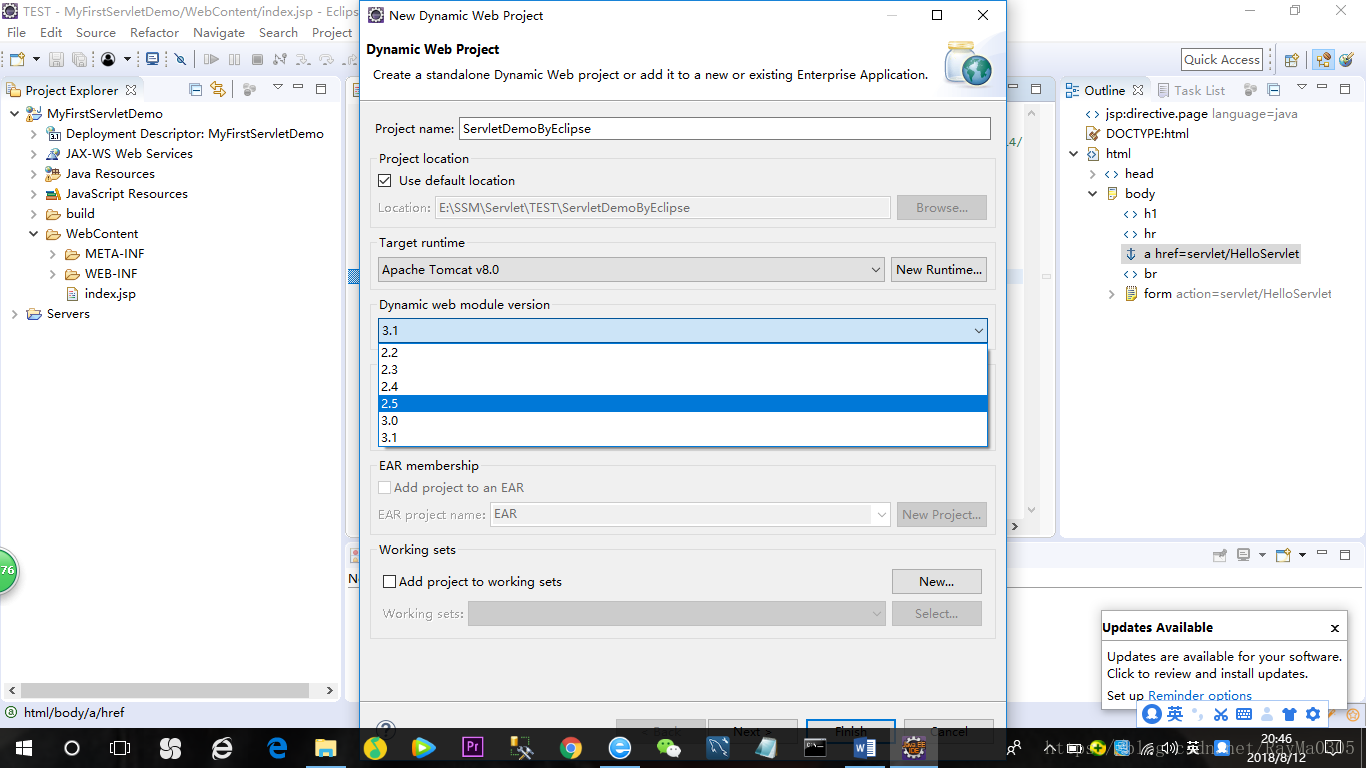Click the Outline view tab icon
This screenshot has height=768, width=1366.
tap(1073, 90)
